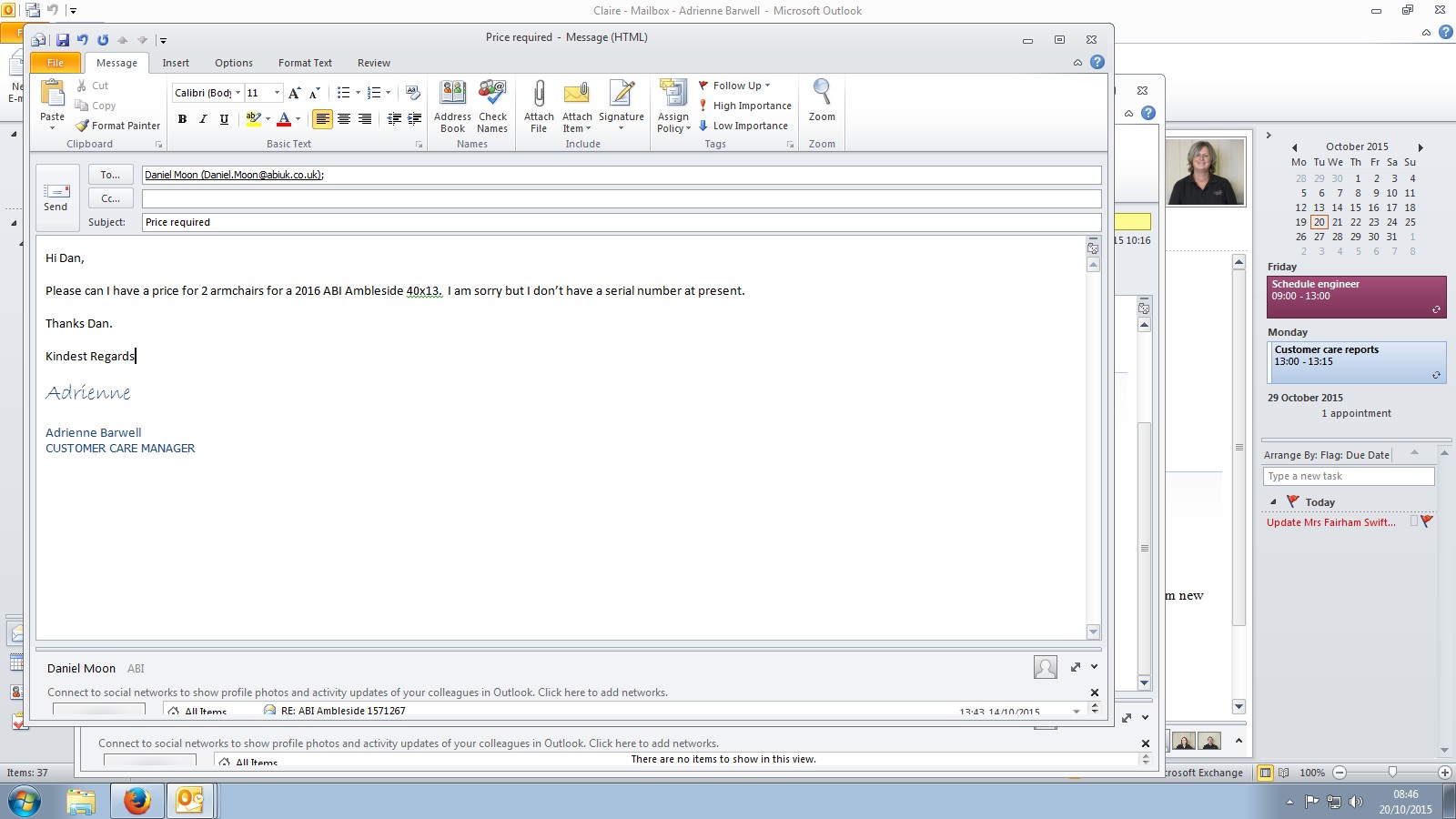
Task: Apply the red font color
Action: pos(284,119)
